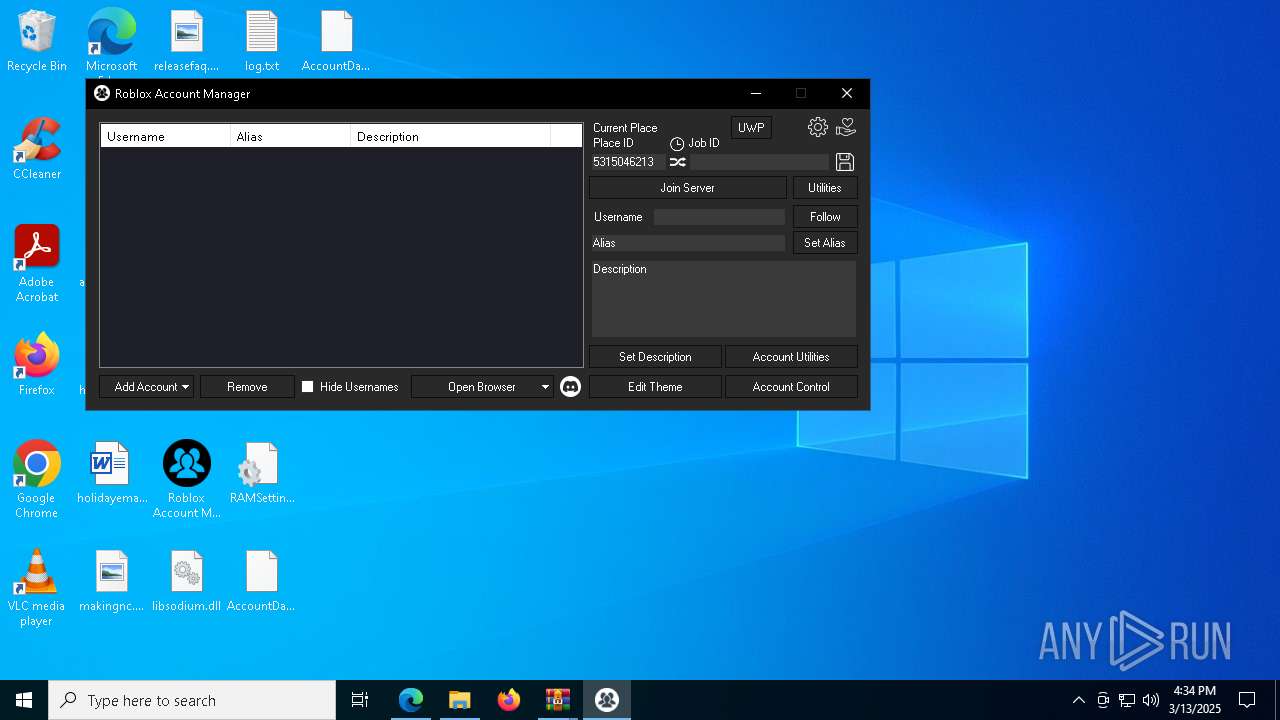Open the Edit Theme button
1280x720 pixels.
point(655,387)
